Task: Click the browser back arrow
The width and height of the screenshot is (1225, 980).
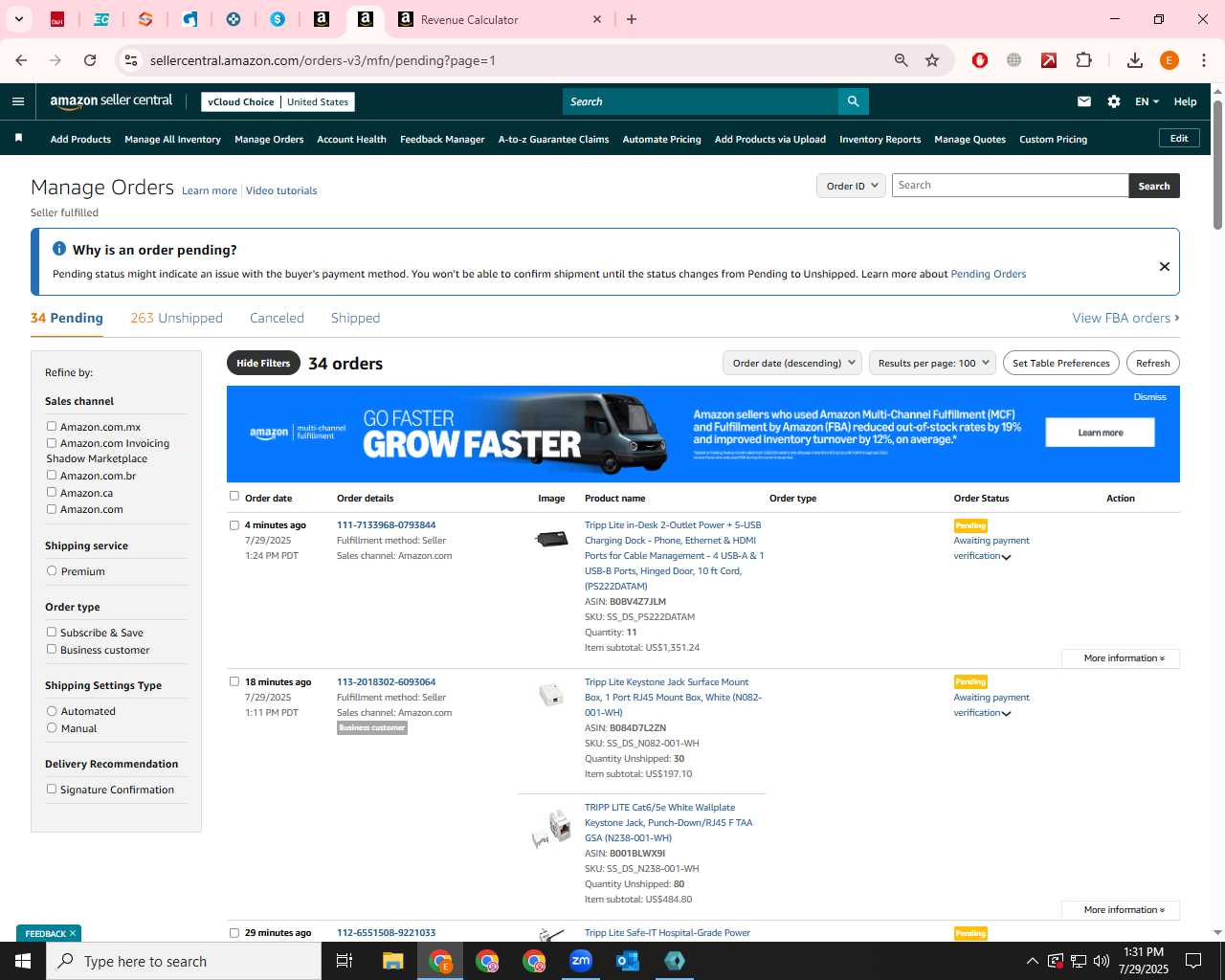Action: tap(21, 60)
